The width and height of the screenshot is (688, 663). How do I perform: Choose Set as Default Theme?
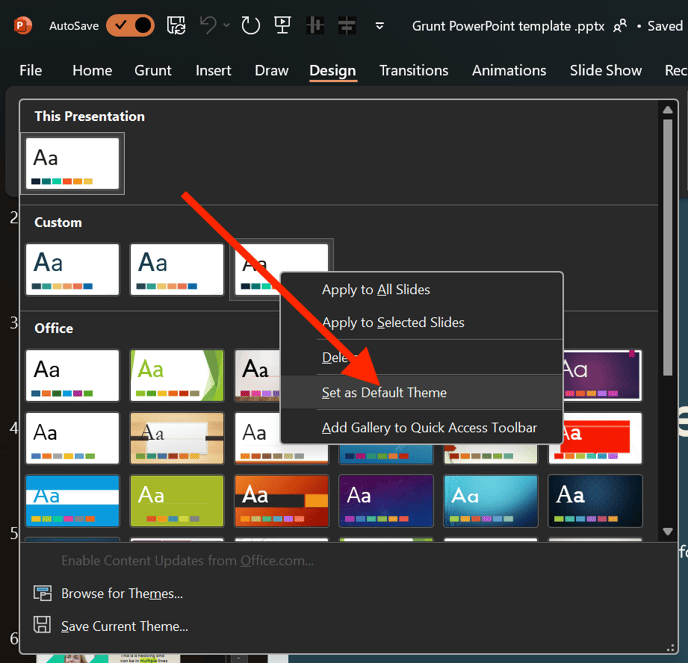point(384,393)
